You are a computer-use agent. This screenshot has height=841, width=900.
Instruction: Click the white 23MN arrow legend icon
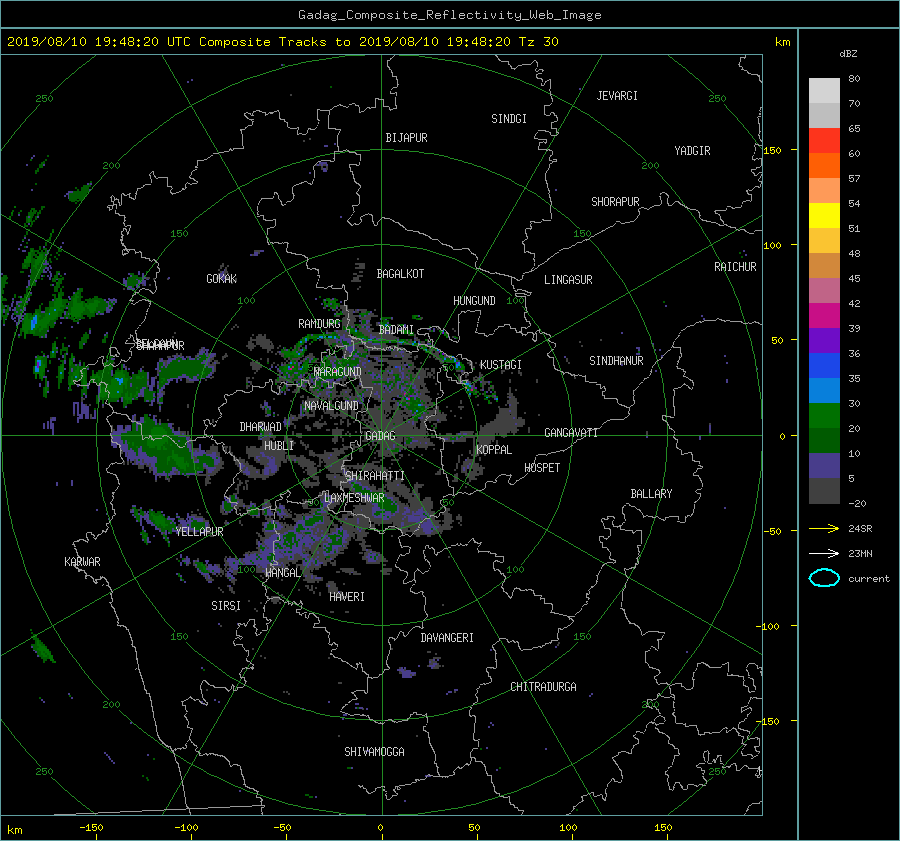coord(824,553)
